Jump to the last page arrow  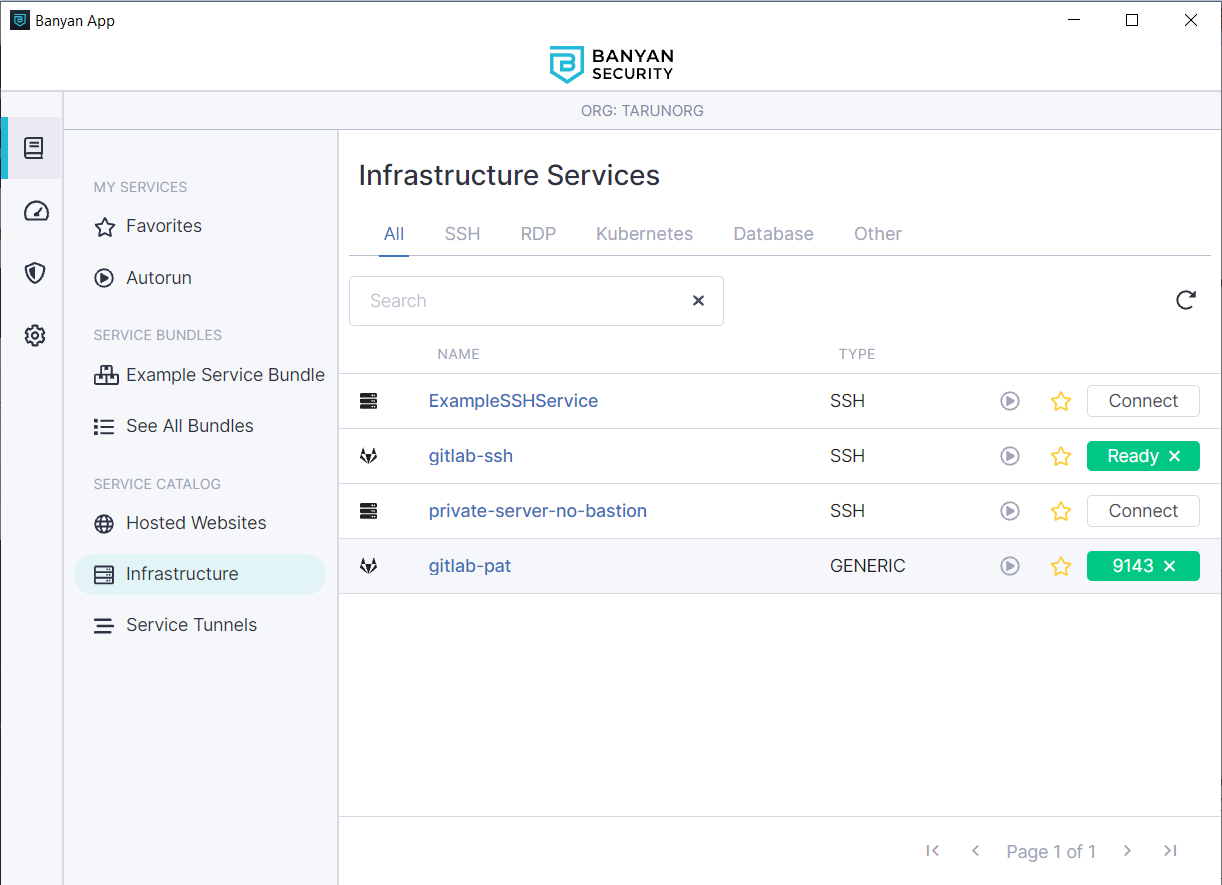pos(1170,851)
